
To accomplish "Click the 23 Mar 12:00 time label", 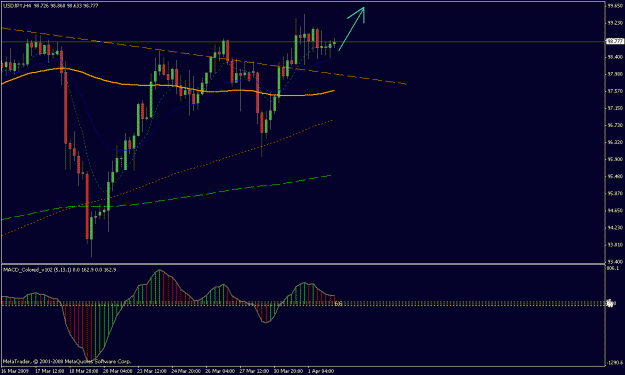I will (152, 371).
